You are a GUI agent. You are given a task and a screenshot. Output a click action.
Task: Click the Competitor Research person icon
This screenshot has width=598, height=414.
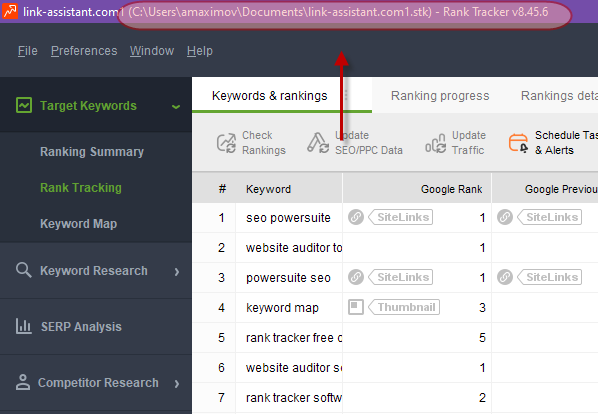[x=23, y=382]
